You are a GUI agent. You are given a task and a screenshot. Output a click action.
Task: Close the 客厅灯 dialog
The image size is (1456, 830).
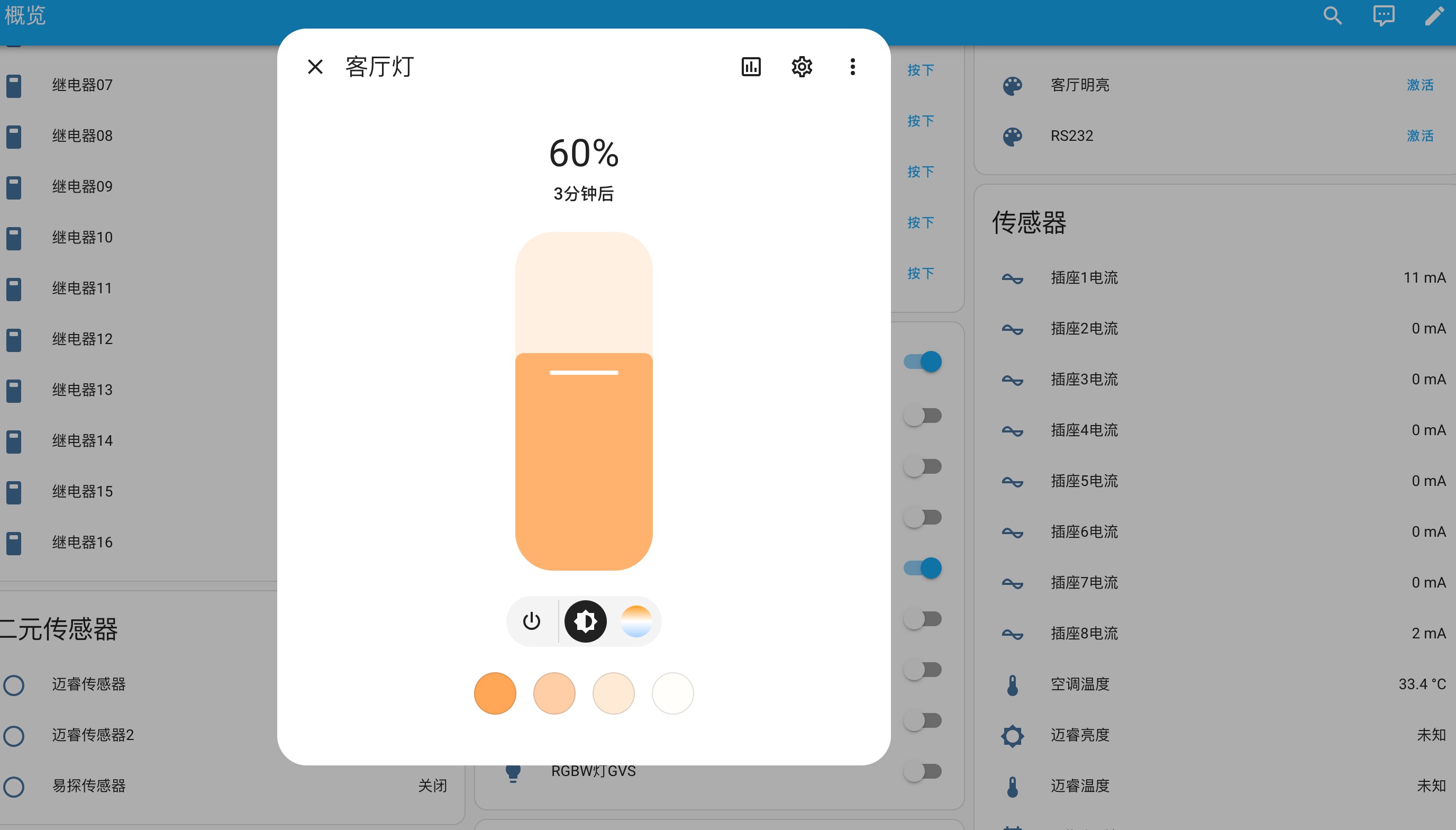[315, 67]
